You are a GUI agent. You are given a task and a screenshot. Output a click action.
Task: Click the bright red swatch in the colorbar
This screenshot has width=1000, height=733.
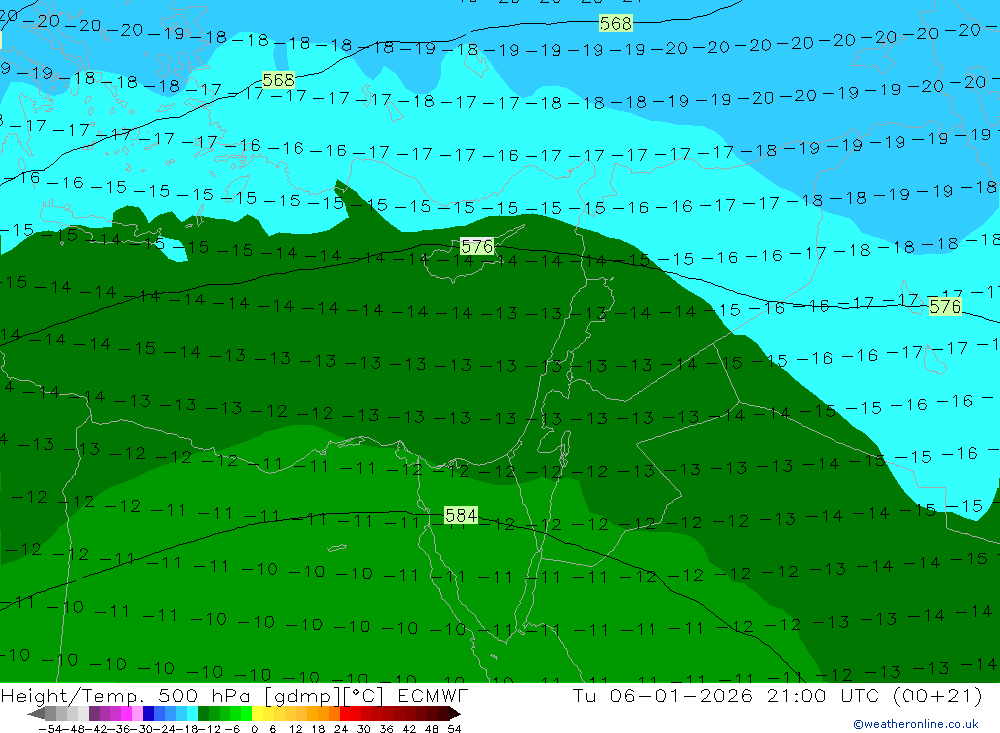tap(346, 713)
